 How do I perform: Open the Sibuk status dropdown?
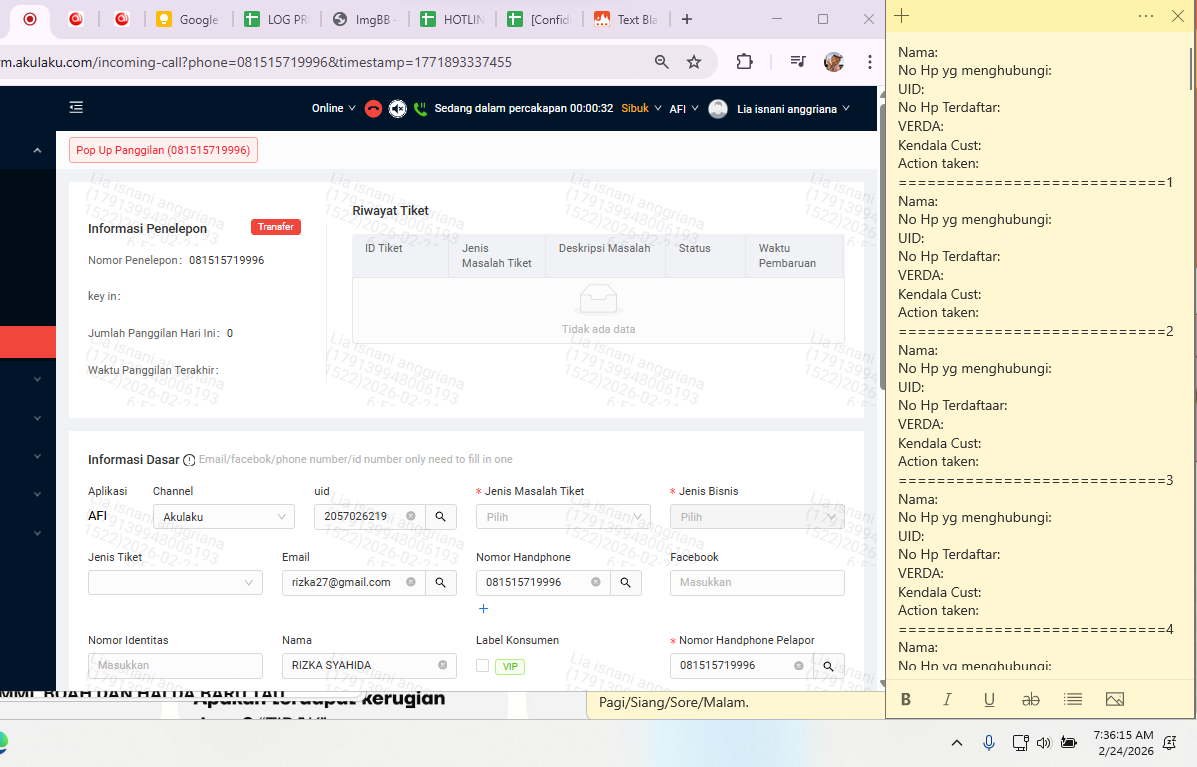point(640,108)
